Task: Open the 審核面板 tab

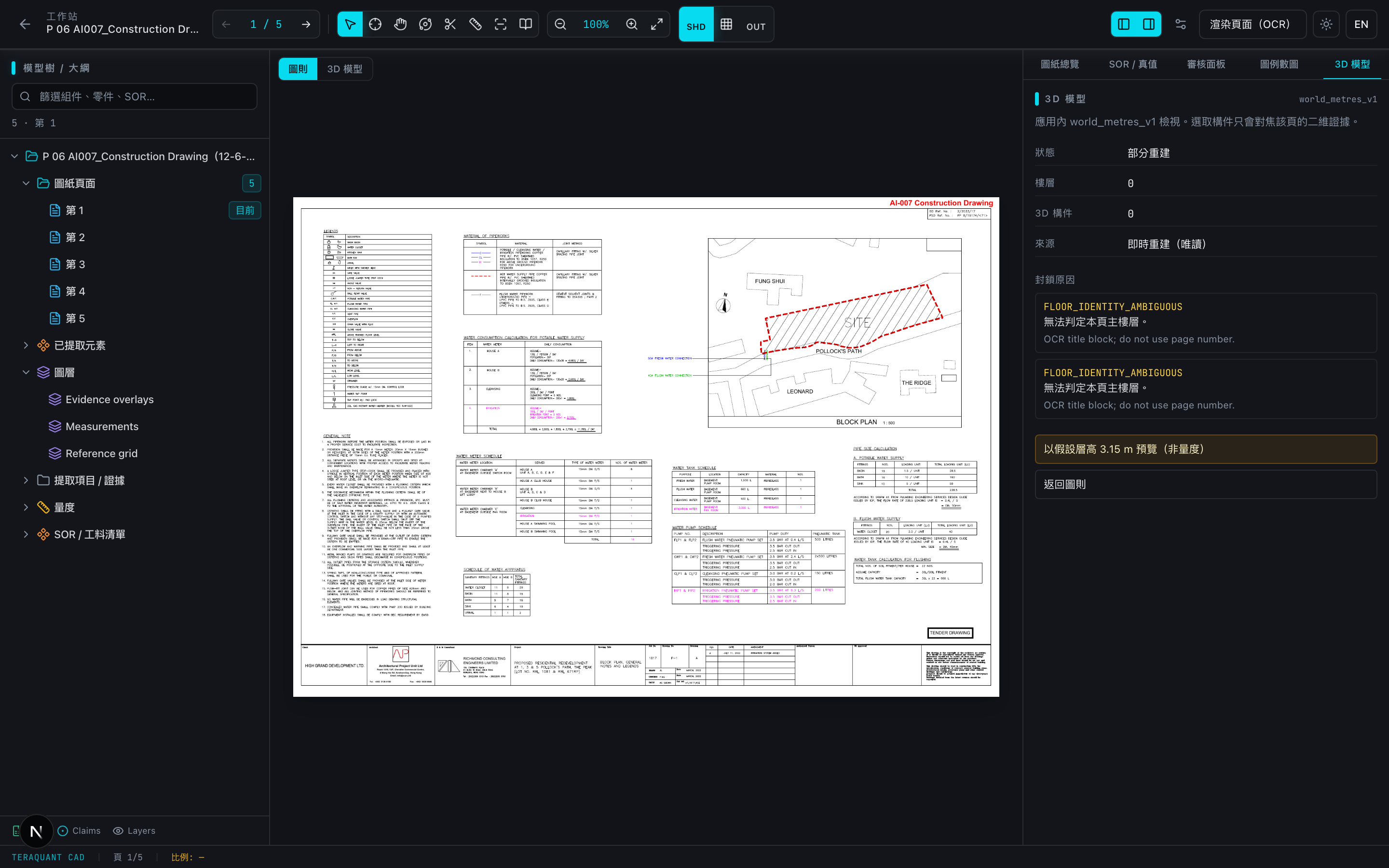Action: [x=1206, y=64]
